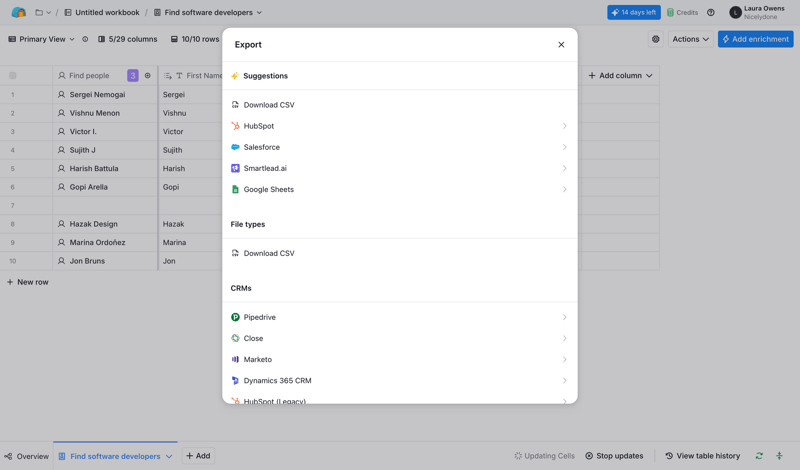800x470 pixels.
Task: Click the Add enrichment button
Action: (x=756, y=39)
